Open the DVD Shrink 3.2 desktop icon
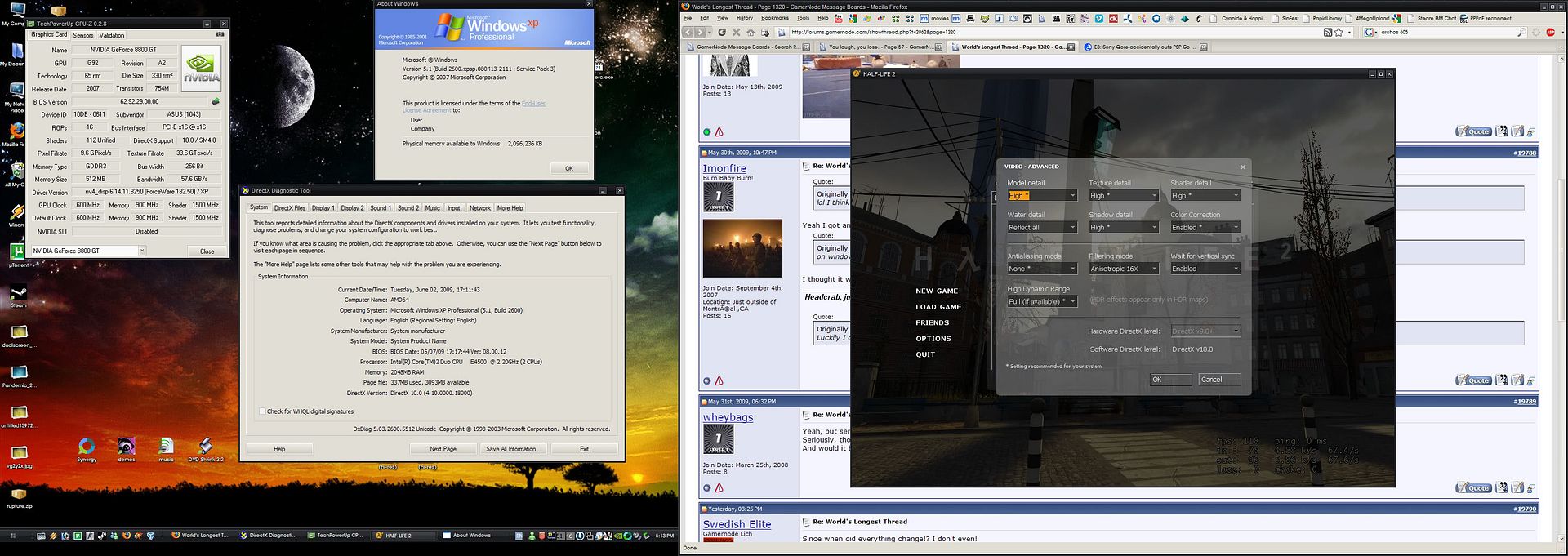This screenshot has width=1568, height=556. pos(206,450)
